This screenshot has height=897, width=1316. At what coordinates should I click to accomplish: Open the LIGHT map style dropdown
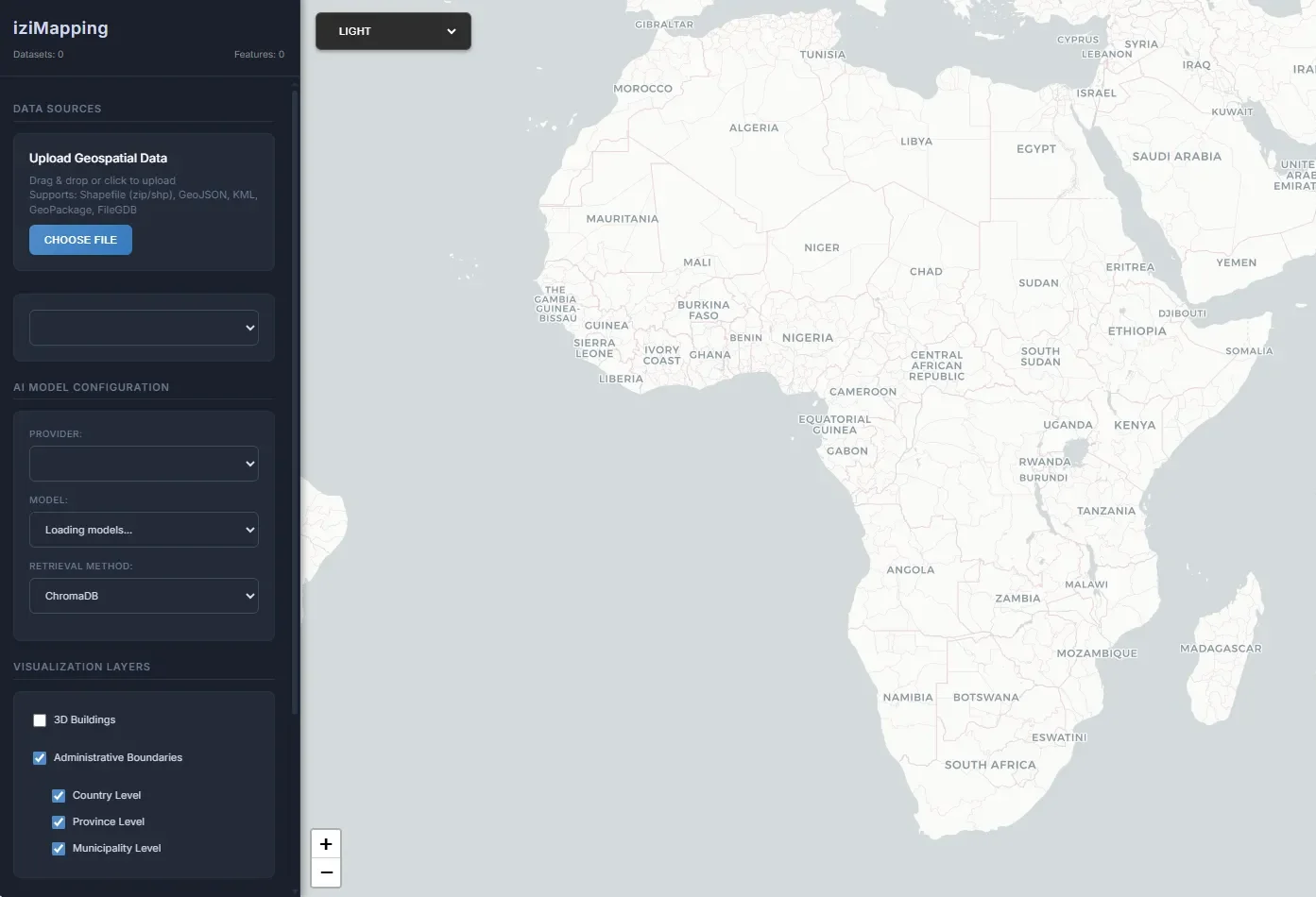click(393, 31)
